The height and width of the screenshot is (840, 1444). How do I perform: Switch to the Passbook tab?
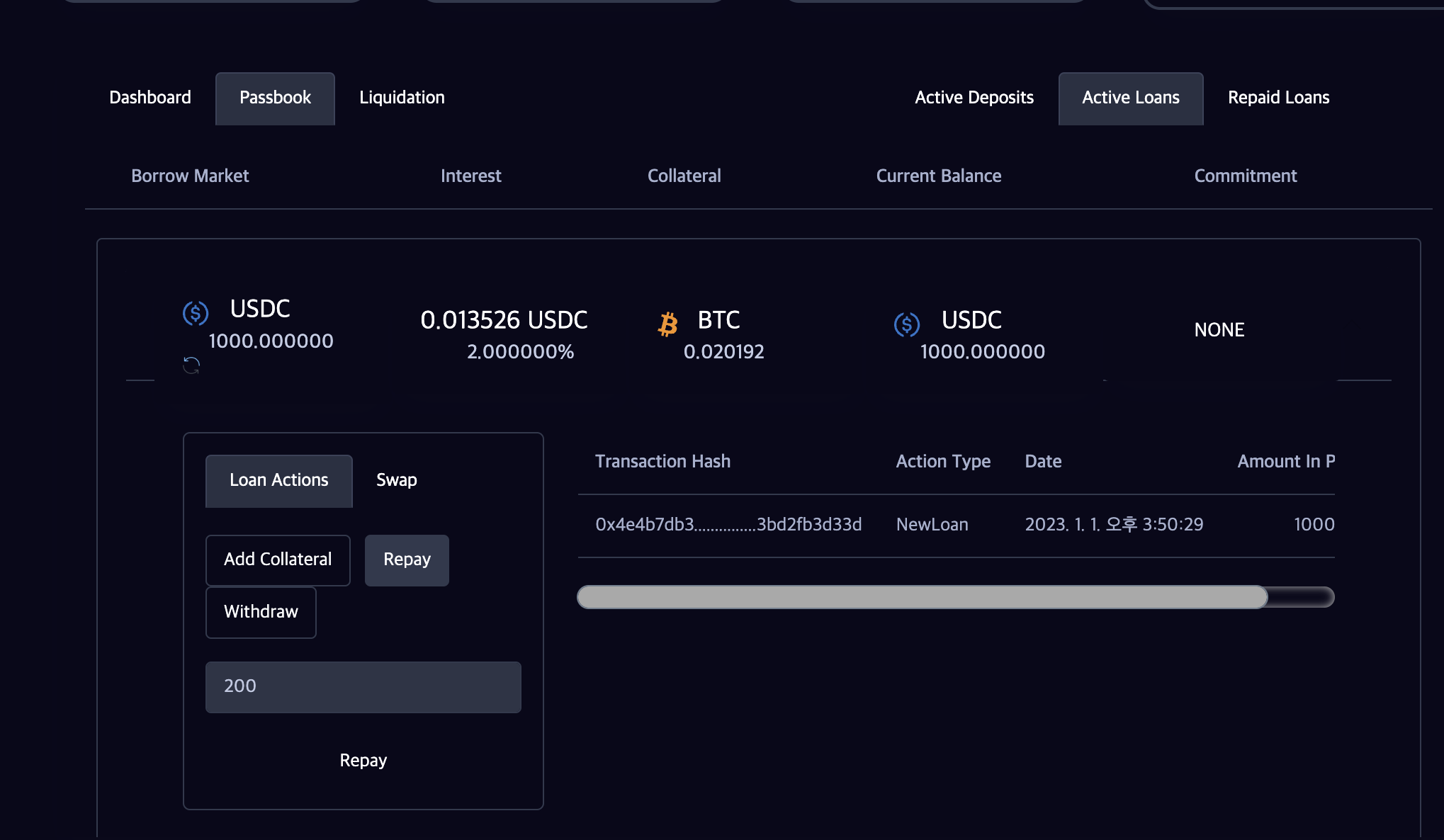275,98
